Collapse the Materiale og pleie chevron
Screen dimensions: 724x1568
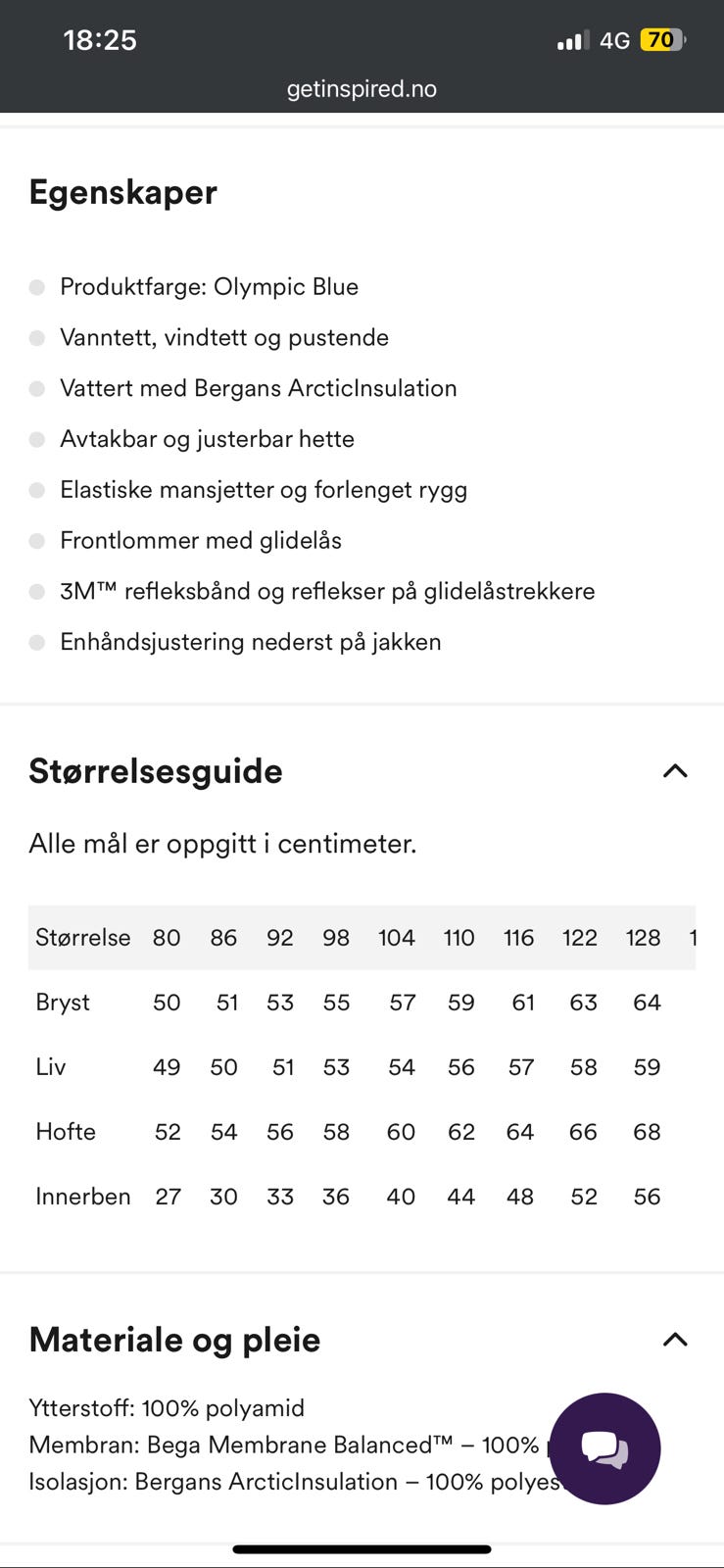coord(675,1340)
